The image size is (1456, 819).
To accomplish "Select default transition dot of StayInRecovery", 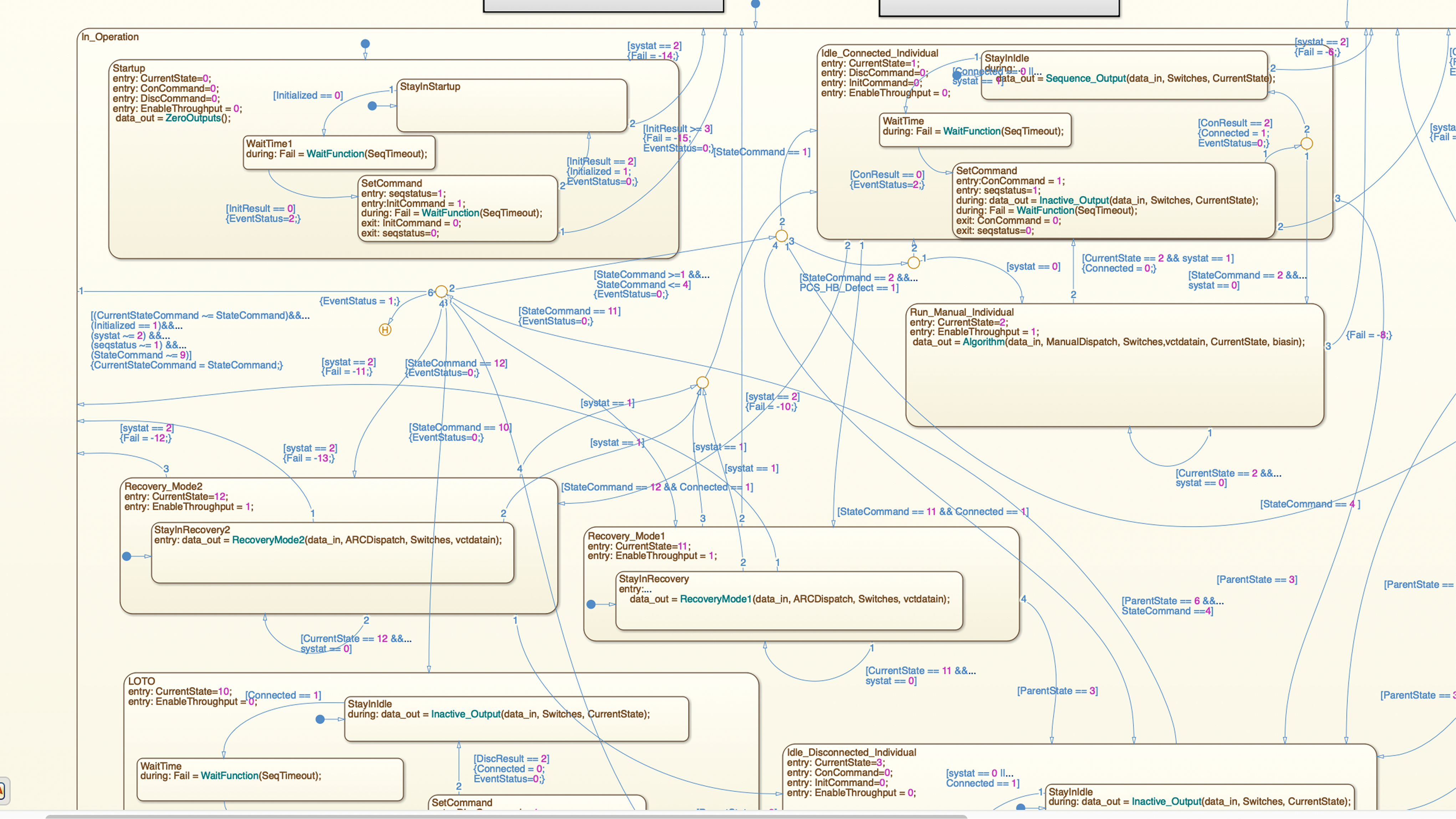I will click(x=591, y=604).
